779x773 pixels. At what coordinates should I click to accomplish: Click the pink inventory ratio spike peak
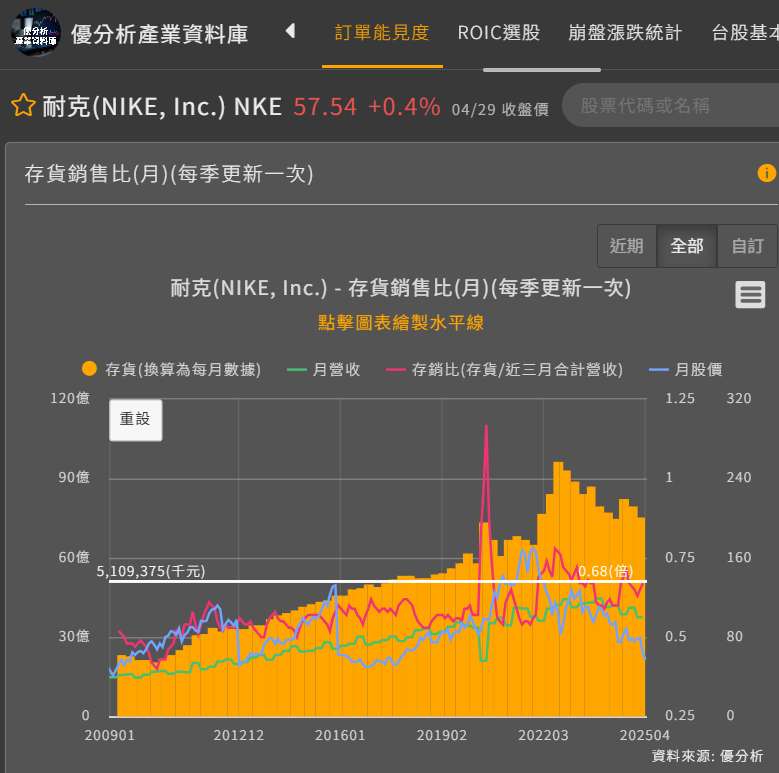click(486, 426)
